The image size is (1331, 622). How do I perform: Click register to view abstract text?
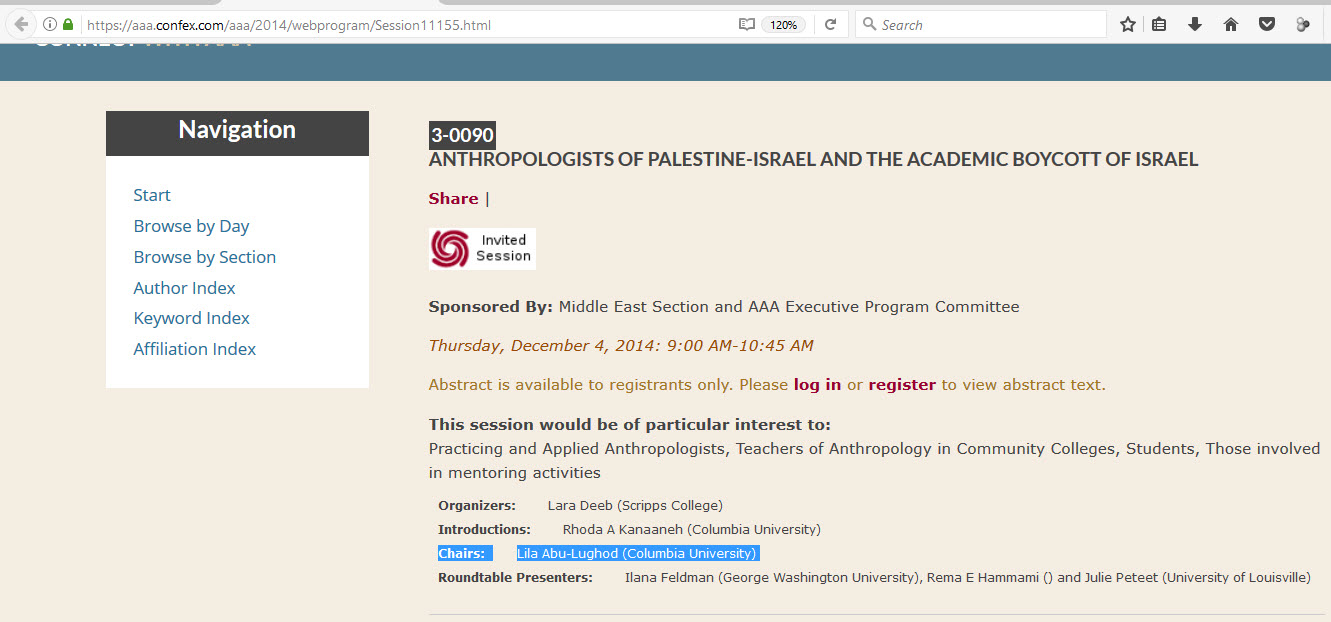coord(901,384)
